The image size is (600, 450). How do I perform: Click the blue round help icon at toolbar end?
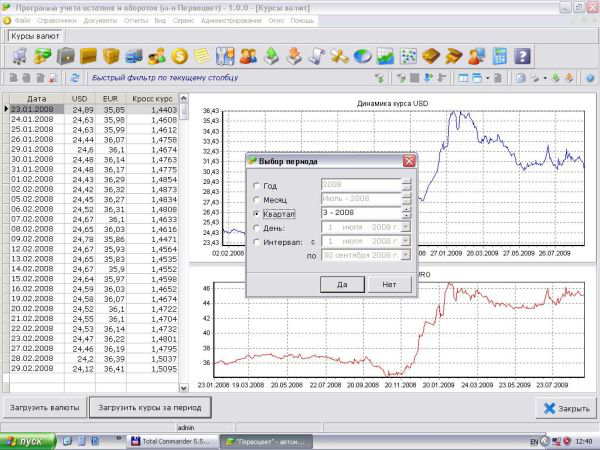(590, 78)
